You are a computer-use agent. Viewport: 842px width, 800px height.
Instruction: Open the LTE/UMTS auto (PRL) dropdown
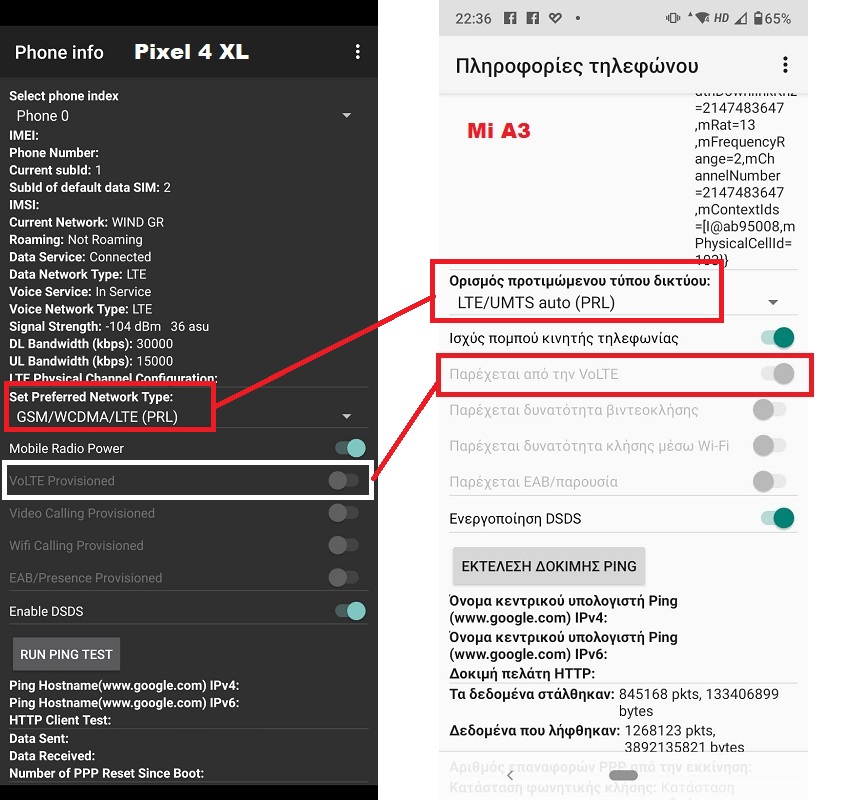point(773,302)
